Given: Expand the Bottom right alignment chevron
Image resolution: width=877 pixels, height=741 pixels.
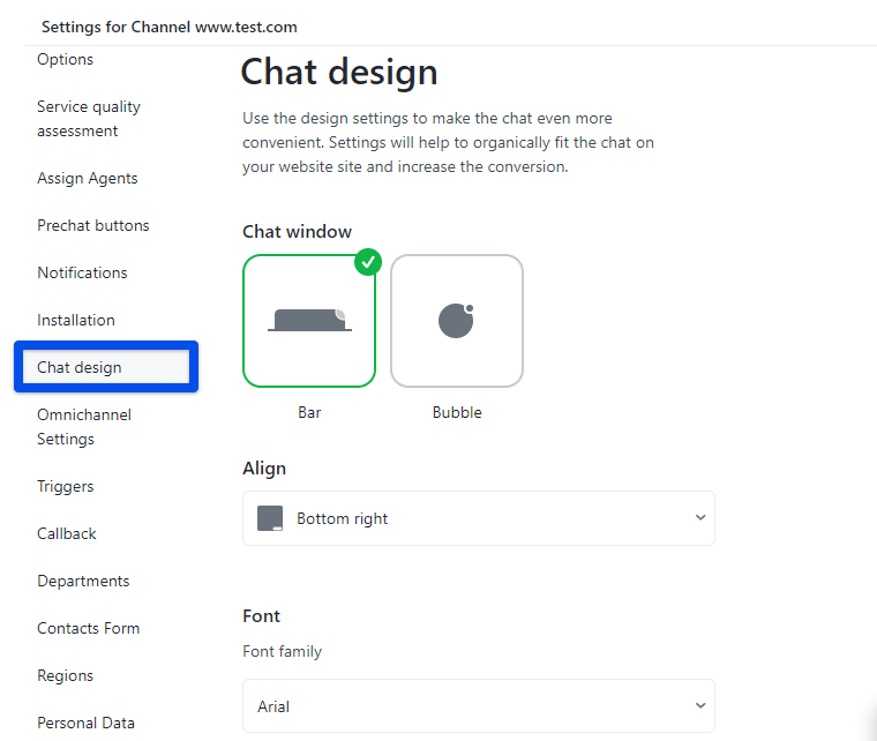Looking at the screenshot, I should (x=701, y=518).
